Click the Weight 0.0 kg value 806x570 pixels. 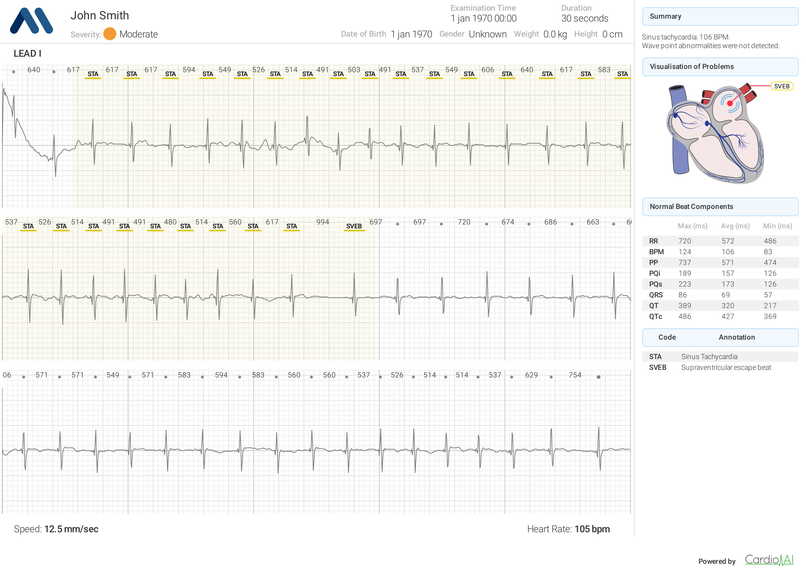coord(555,34)
